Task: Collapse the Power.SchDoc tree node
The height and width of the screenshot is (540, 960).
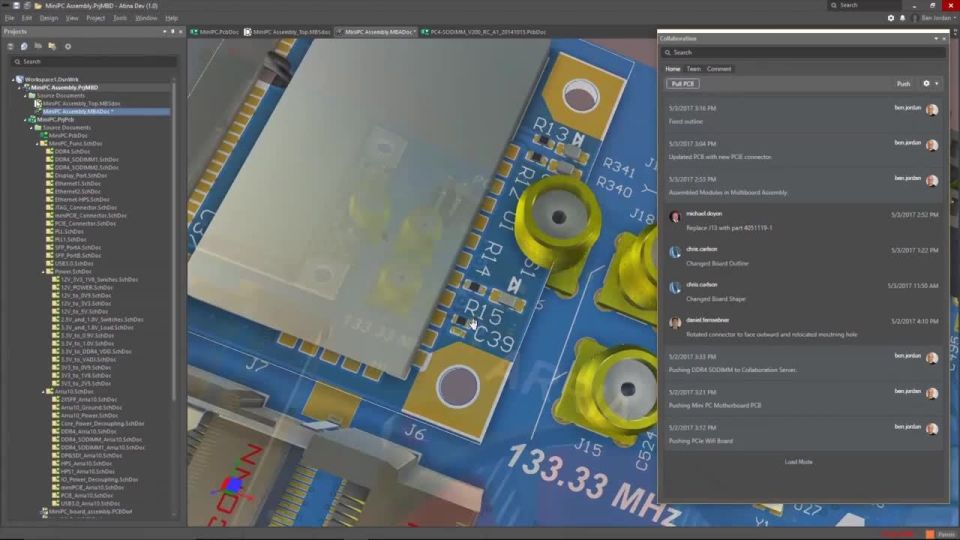Action: click(x=43, y=272)
